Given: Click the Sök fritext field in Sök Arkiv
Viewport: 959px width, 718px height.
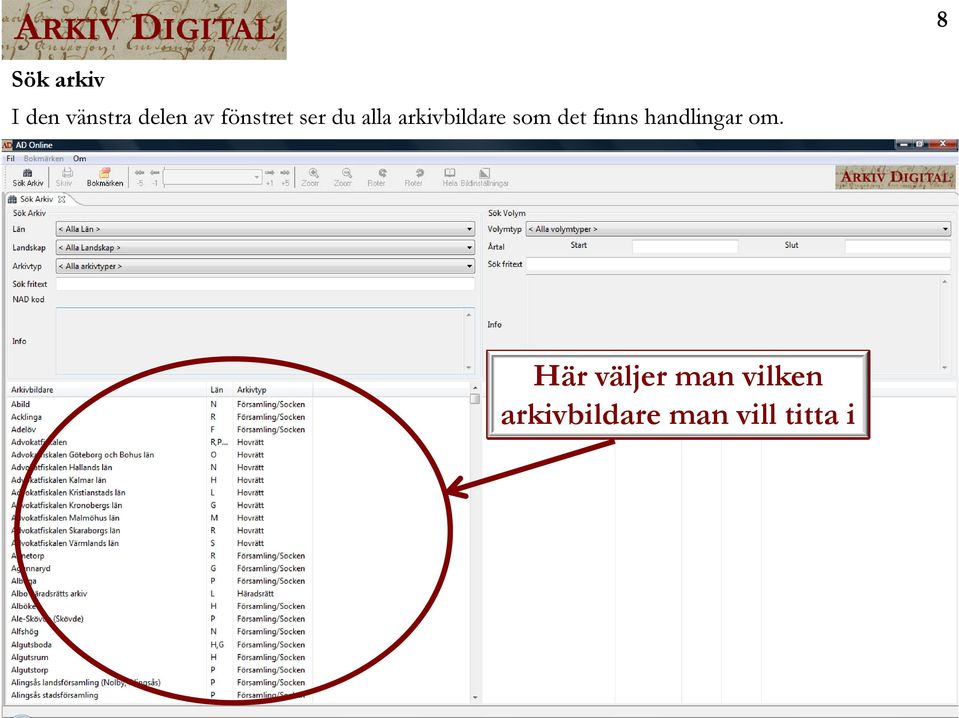Looking at the screenshot, I should point(265,284).
